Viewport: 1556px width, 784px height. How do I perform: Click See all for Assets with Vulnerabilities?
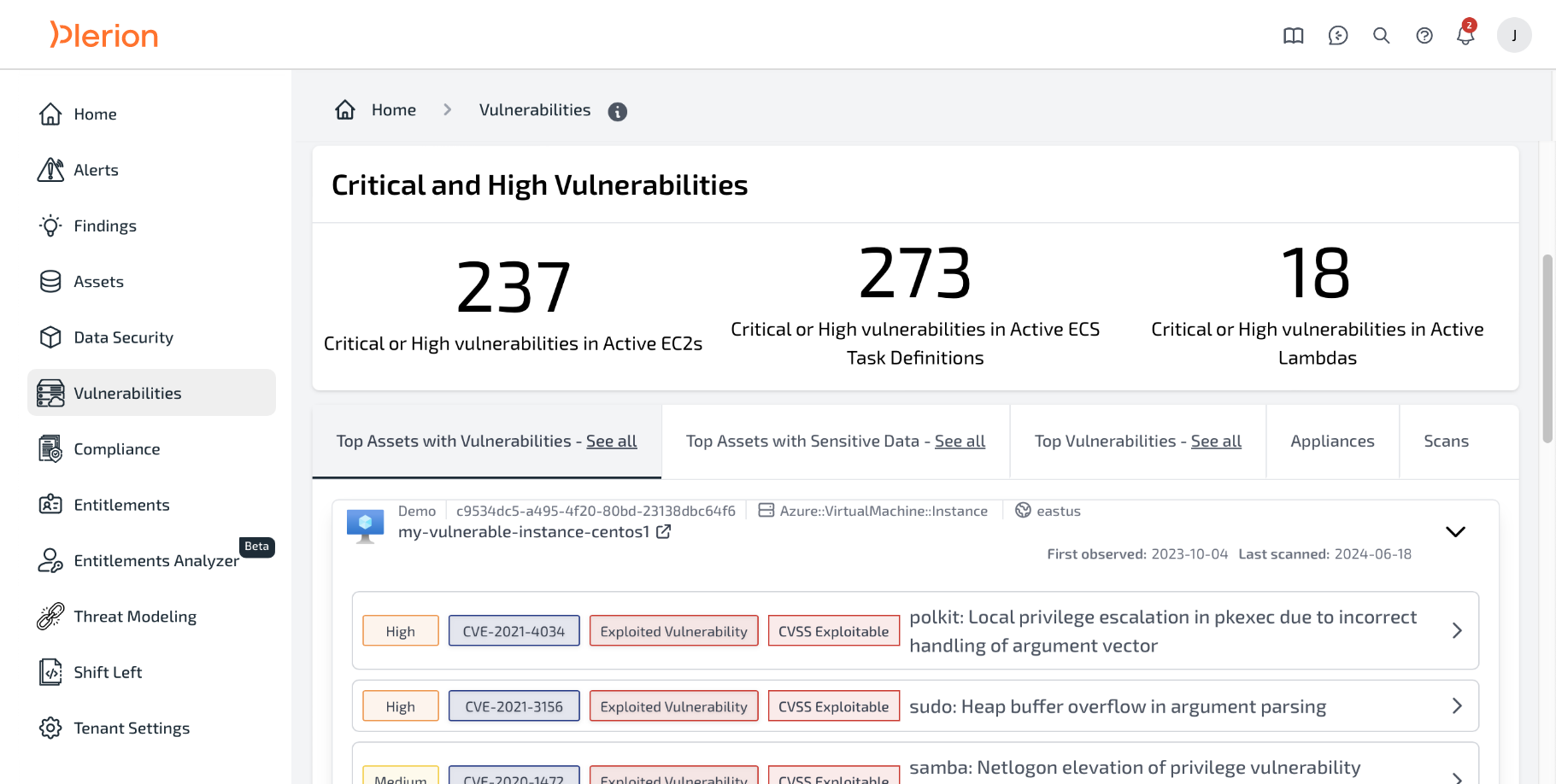click(x=611, y=442)
